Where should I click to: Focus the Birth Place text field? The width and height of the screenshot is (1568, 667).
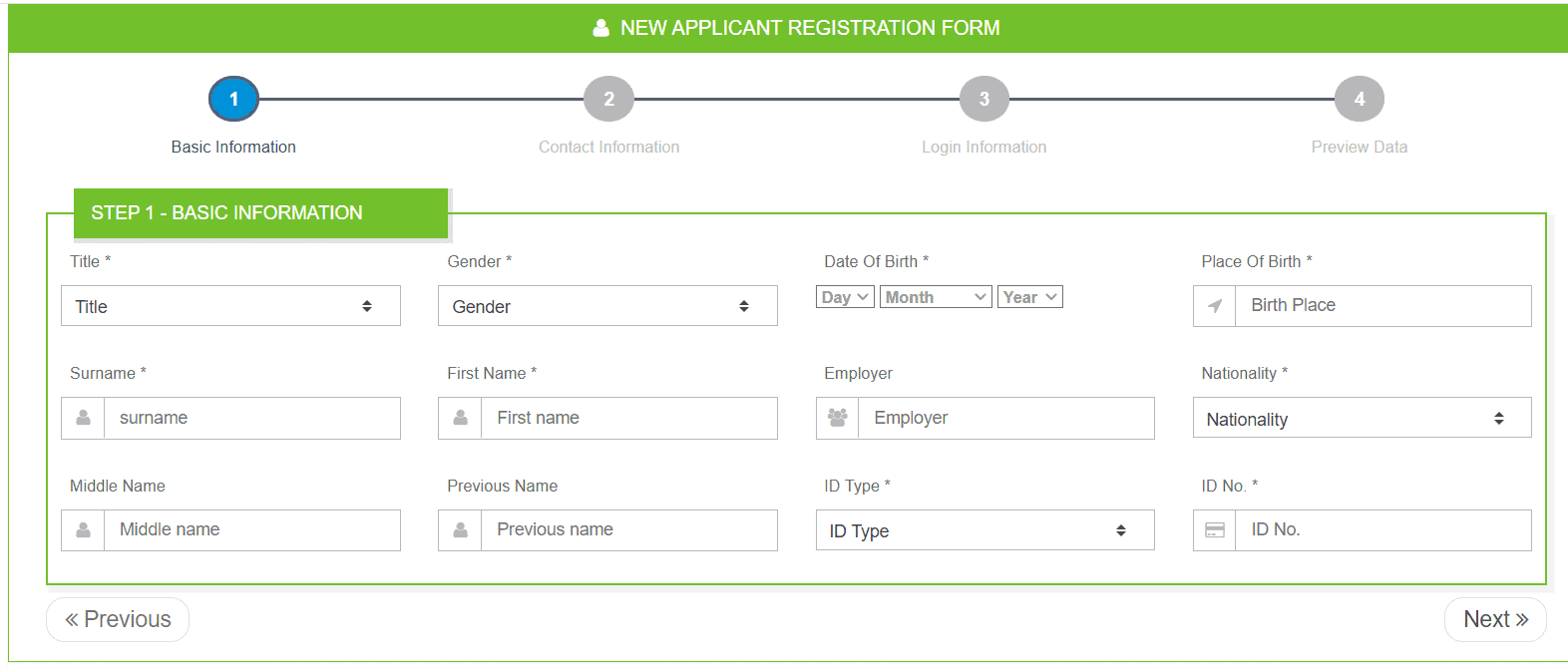[x=1382, y=306]
